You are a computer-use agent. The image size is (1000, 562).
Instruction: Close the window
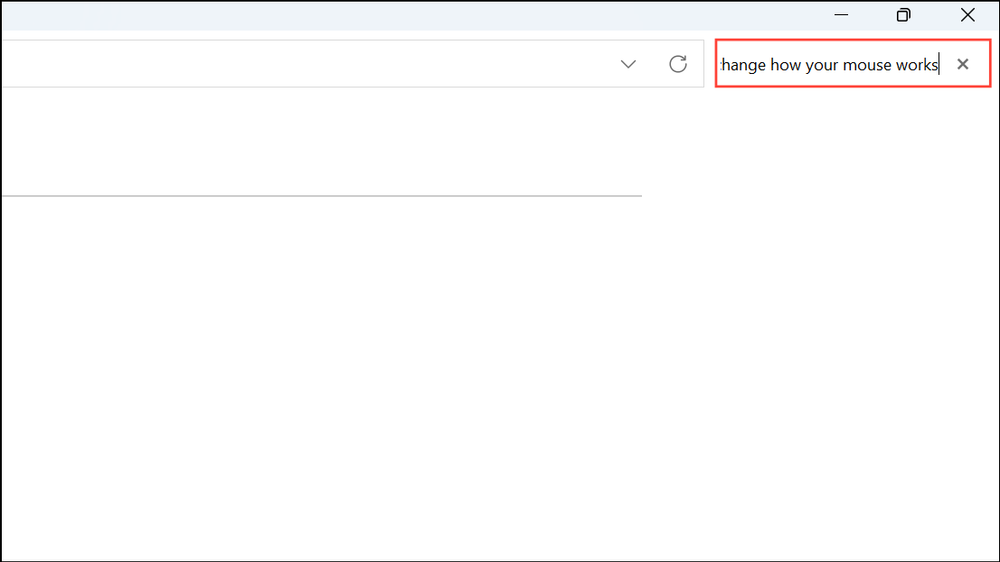tap(967, 15)
